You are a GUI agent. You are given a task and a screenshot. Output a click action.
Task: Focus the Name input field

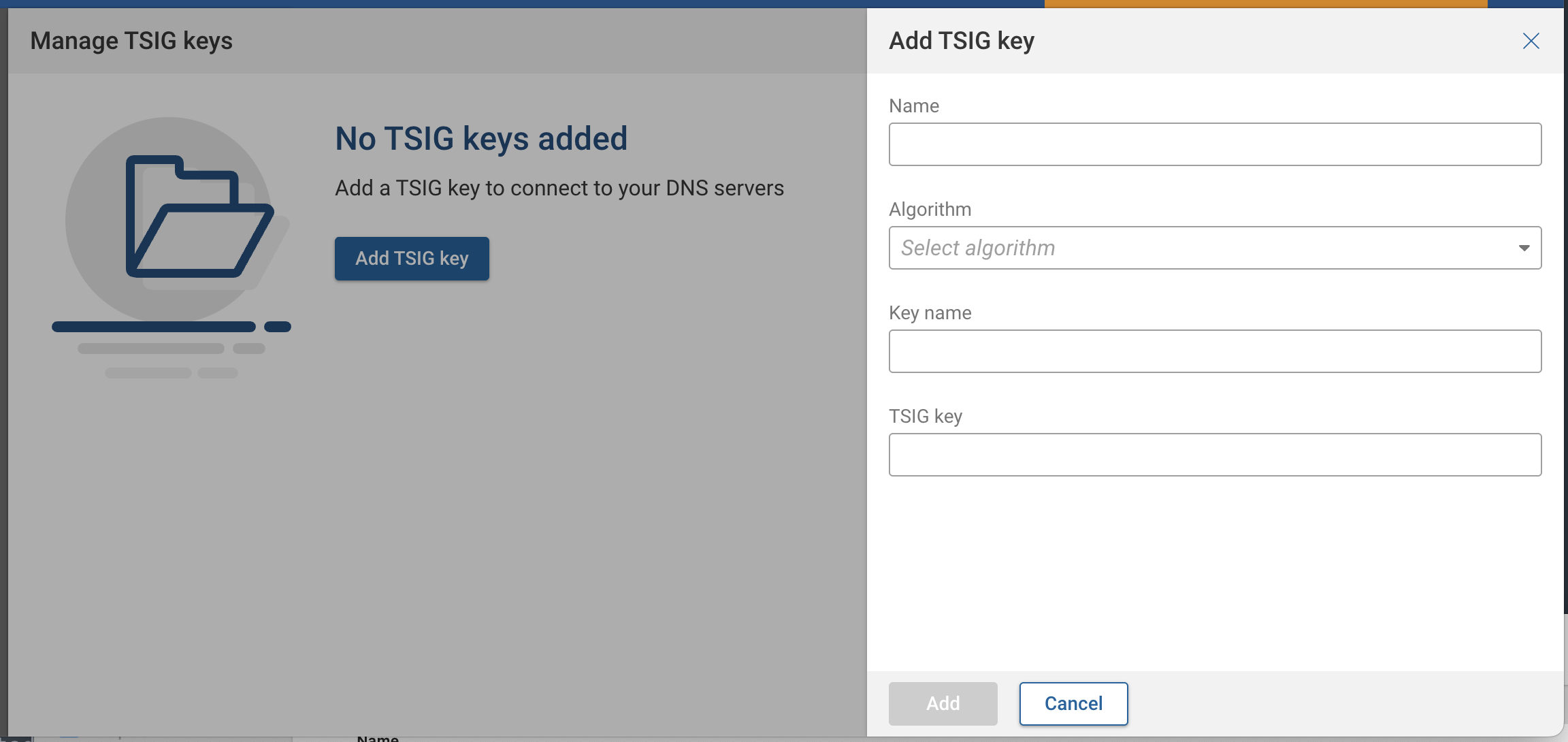pyautogui.click(x=1215, y=144)
